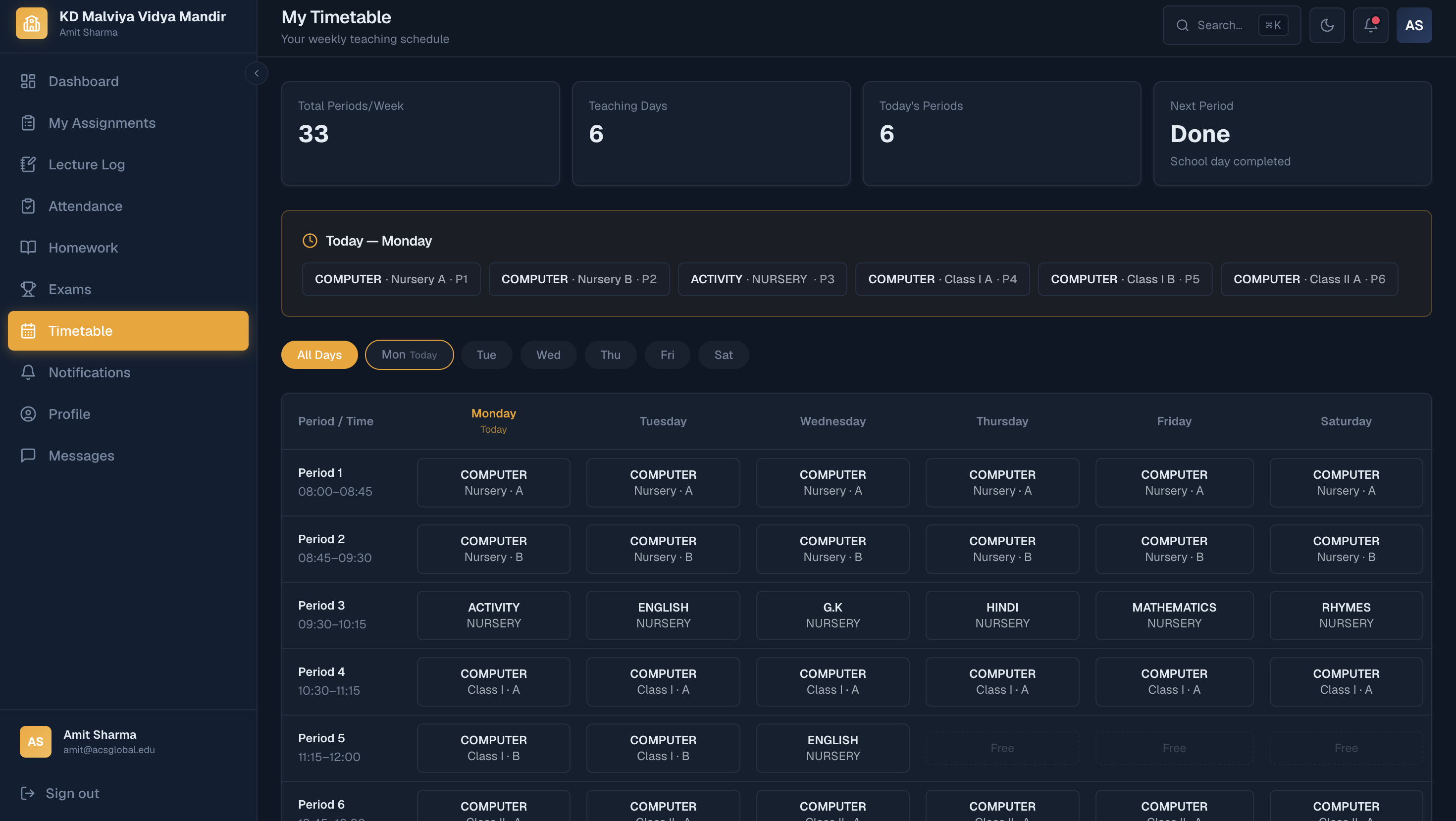Click the Exams trophy icon
The width and height of the screenshot is (1456, 821).
[x=28, y=289]
